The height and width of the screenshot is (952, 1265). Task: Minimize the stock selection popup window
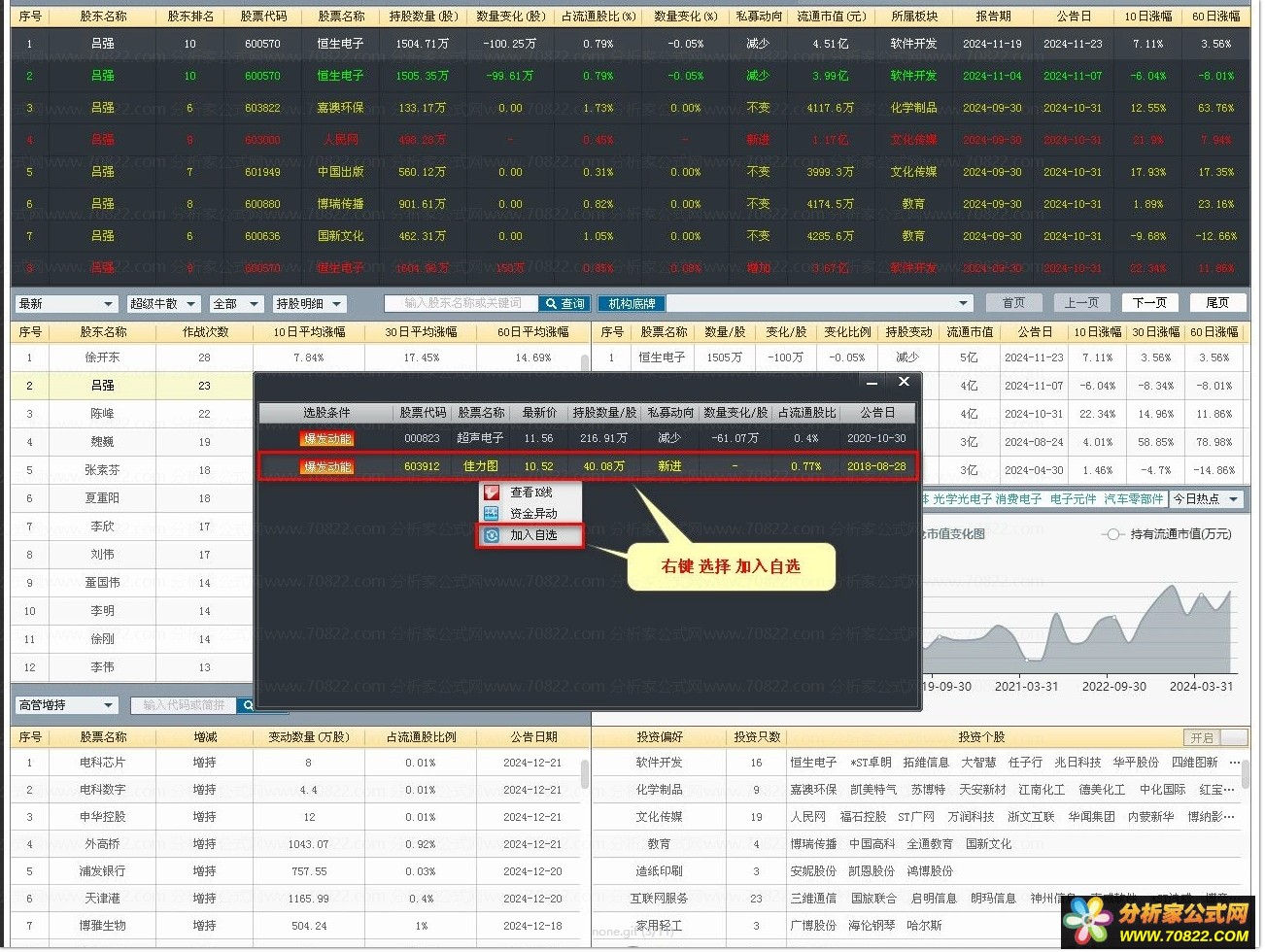[x=872, y=383]
